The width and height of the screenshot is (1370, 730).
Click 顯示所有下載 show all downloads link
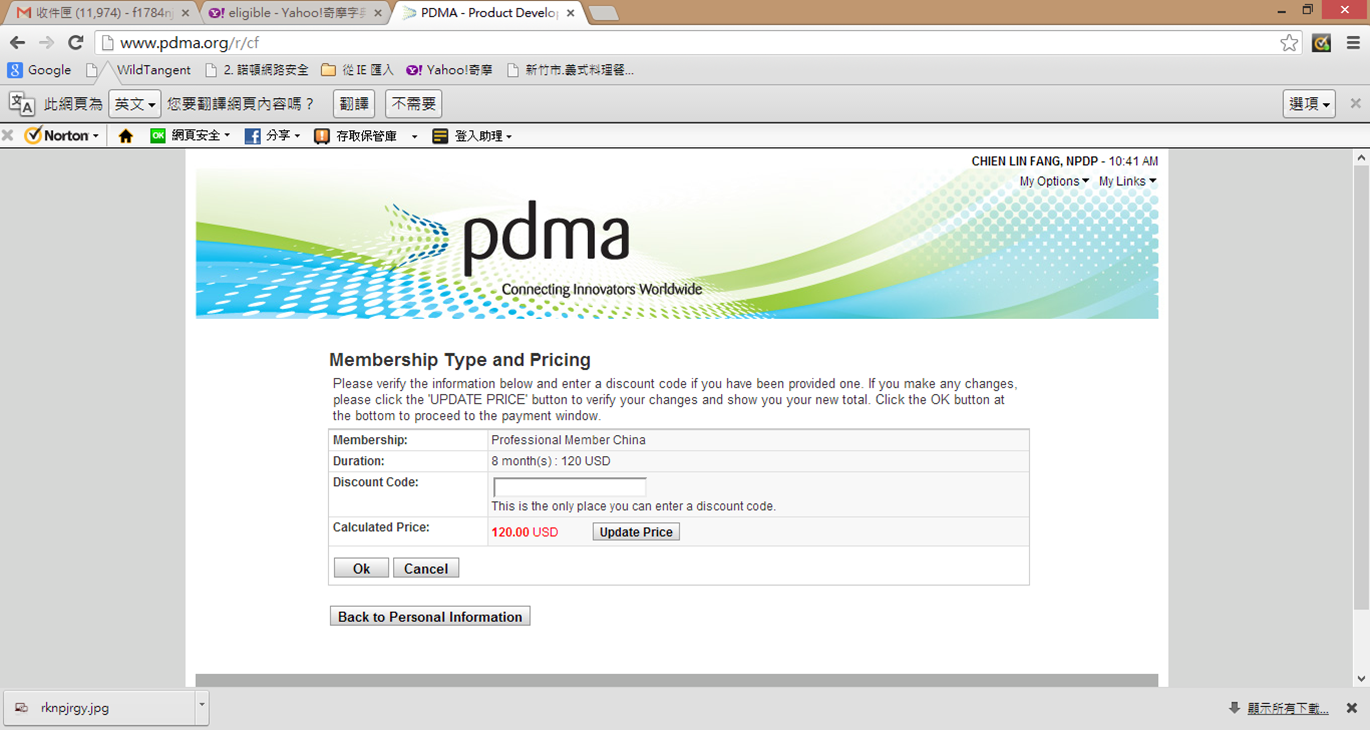click(x=1288, y=708)
